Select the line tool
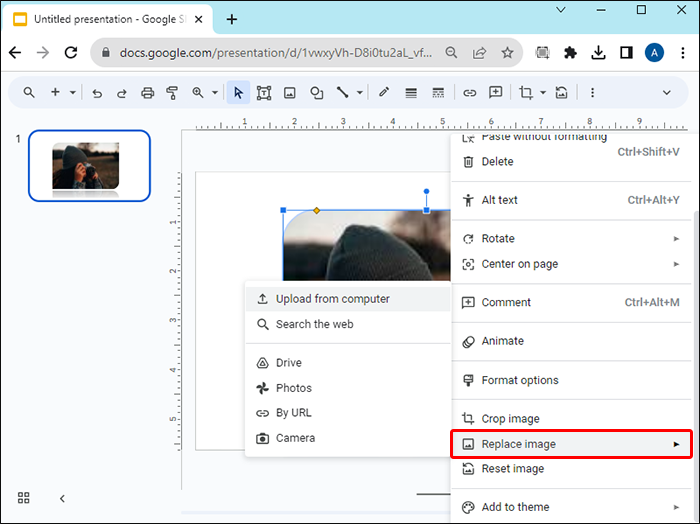Image resolution: width=700 pixels, height=524 pixels. click(x=342, y=92)
